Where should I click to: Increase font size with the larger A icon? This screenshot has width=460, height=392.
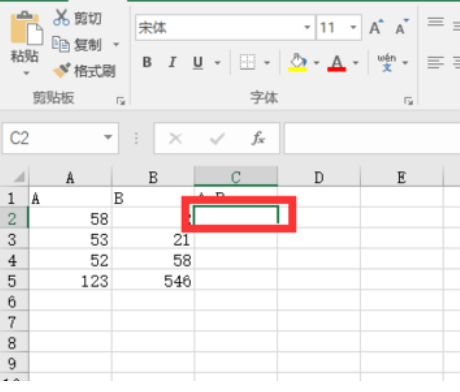point(376,27)
